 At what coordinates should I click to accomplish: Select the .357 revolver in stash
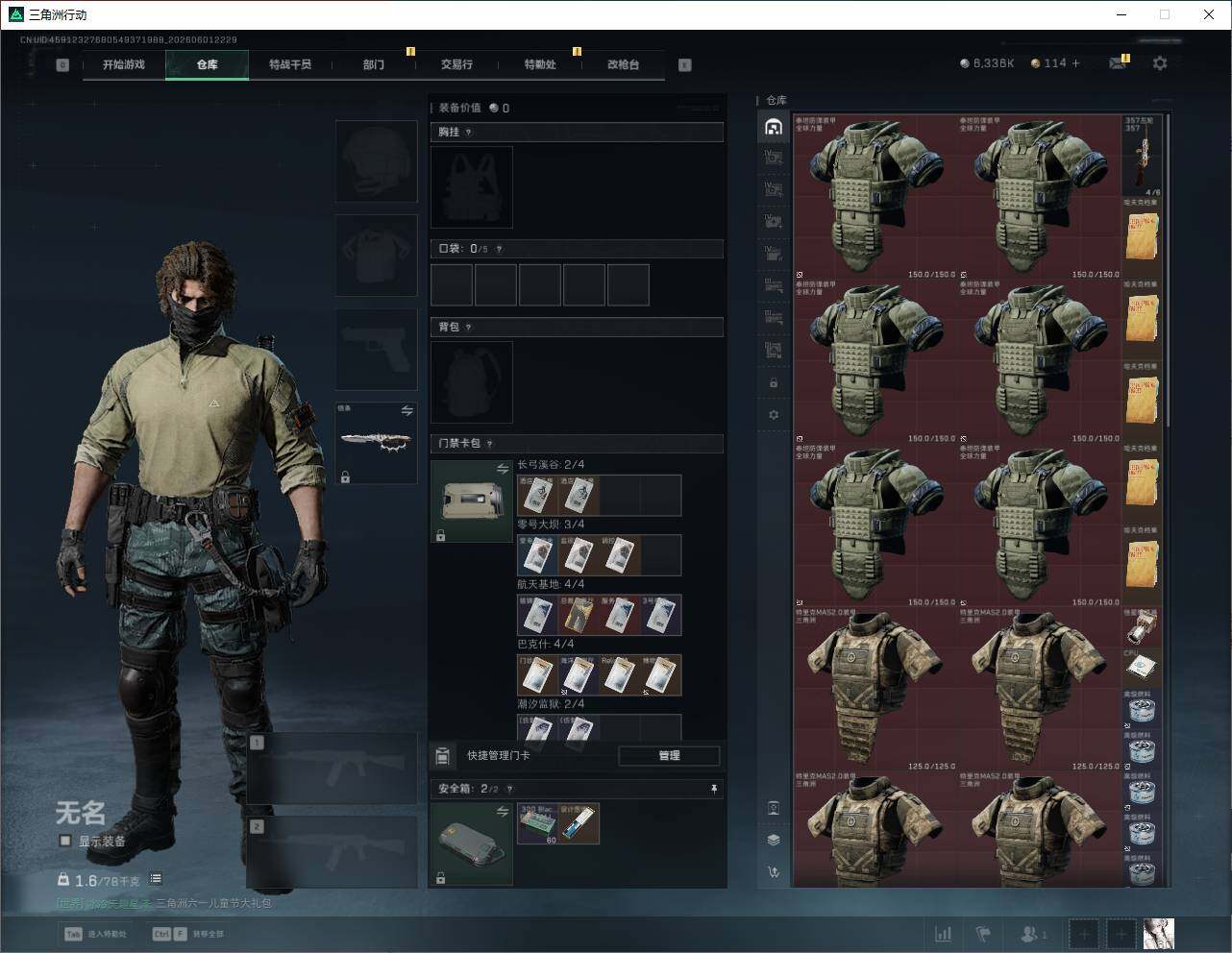1142,157
